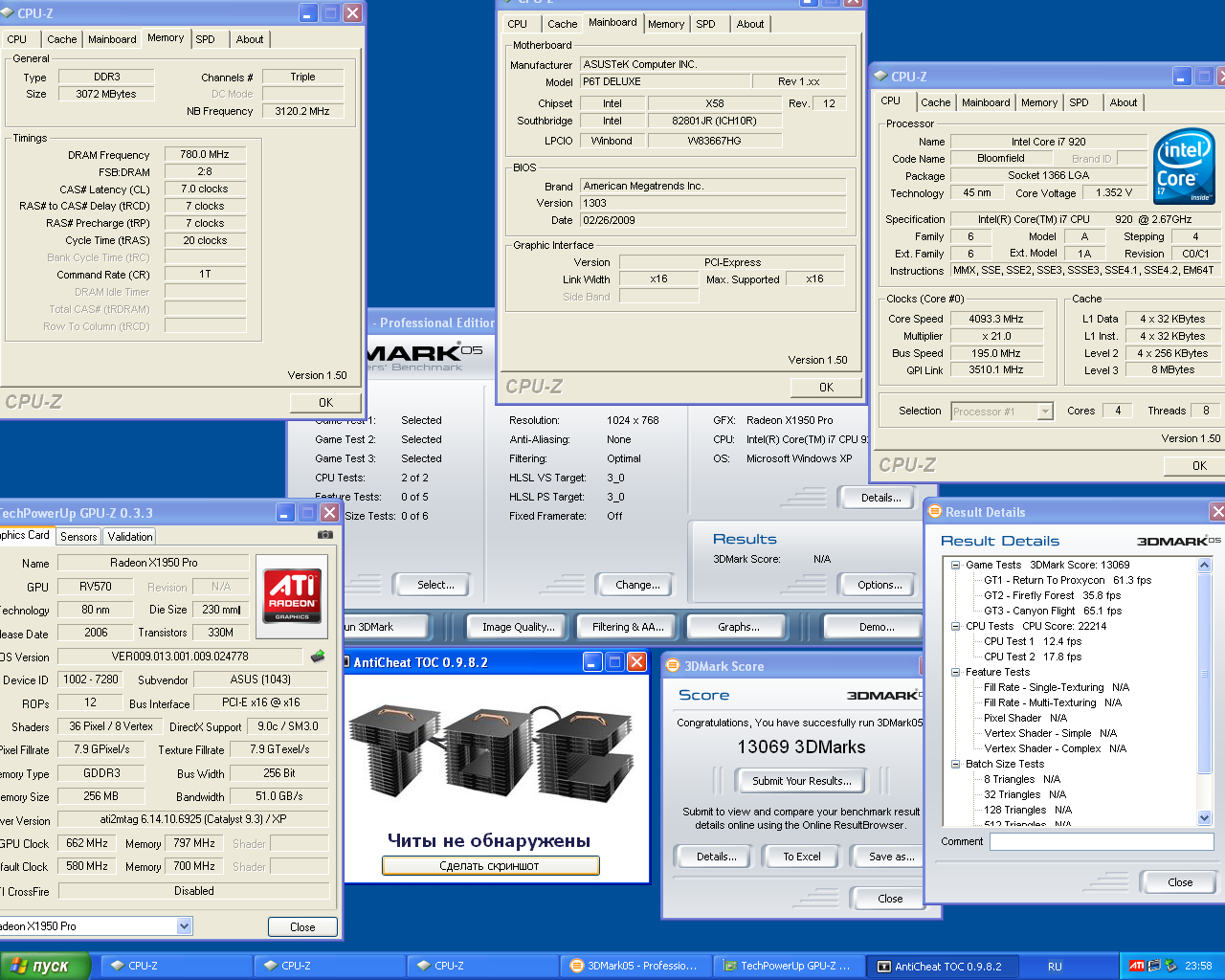The width and height of the screenshot is (1225, 980).
Task: Click the Comment input field
Action: (1102, 842)
